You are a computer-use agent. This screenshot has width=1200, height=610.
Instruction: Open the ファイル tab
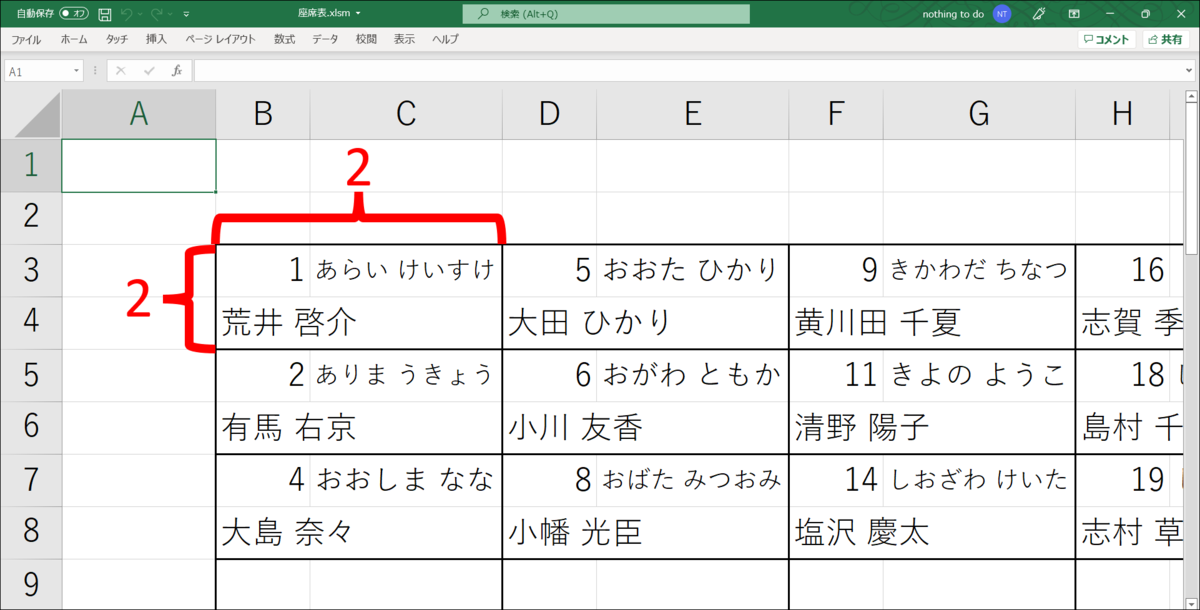[26, 39]
